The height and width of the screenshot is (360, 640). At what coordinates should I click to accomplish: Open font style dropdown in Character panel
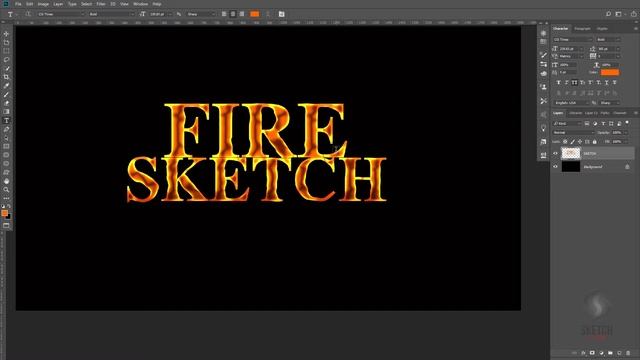608,40
